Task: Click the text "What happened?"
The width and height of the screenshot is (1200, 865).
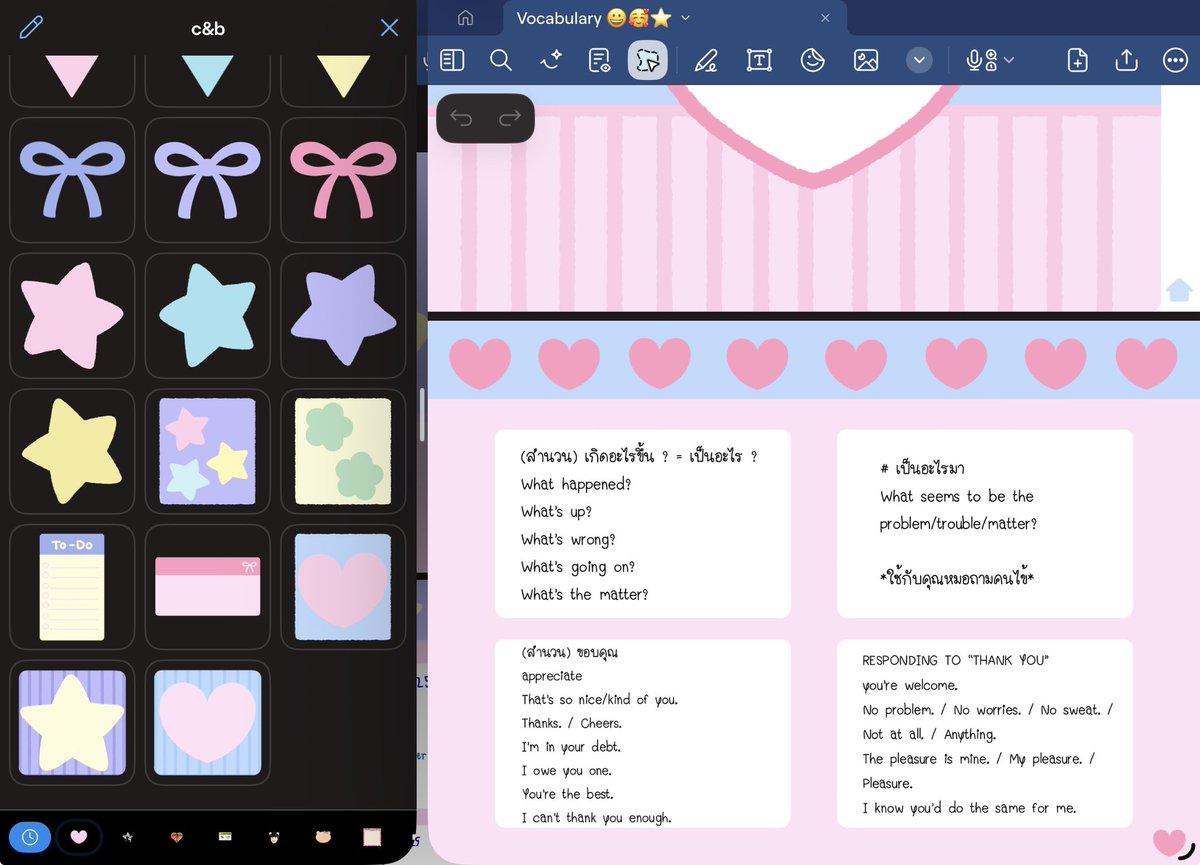Action: coord(576,484)
